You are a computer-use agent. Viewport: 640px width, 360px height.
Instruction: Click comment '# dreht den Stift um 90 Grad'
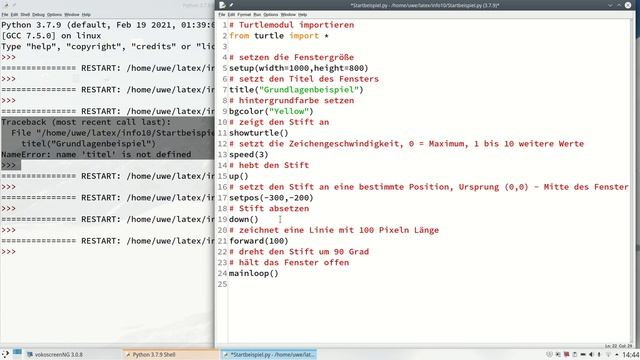299,252
